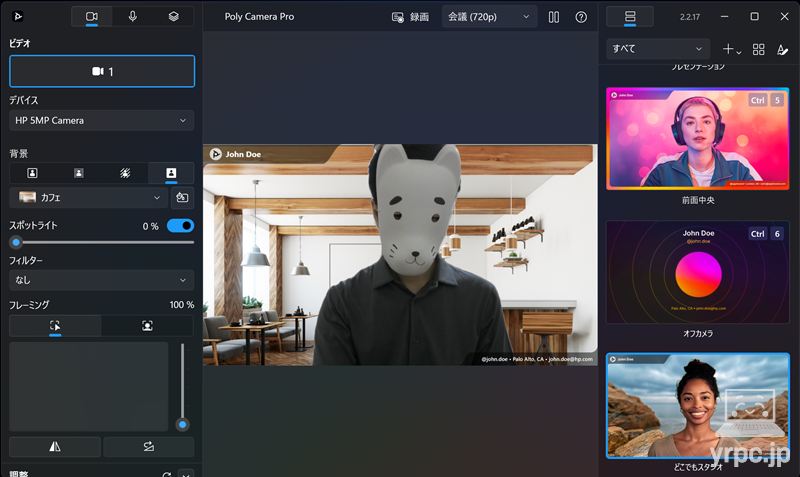Screen dimensions: 800x477
Task: Open the カフェ background dropdown
Action: point(89,197)
